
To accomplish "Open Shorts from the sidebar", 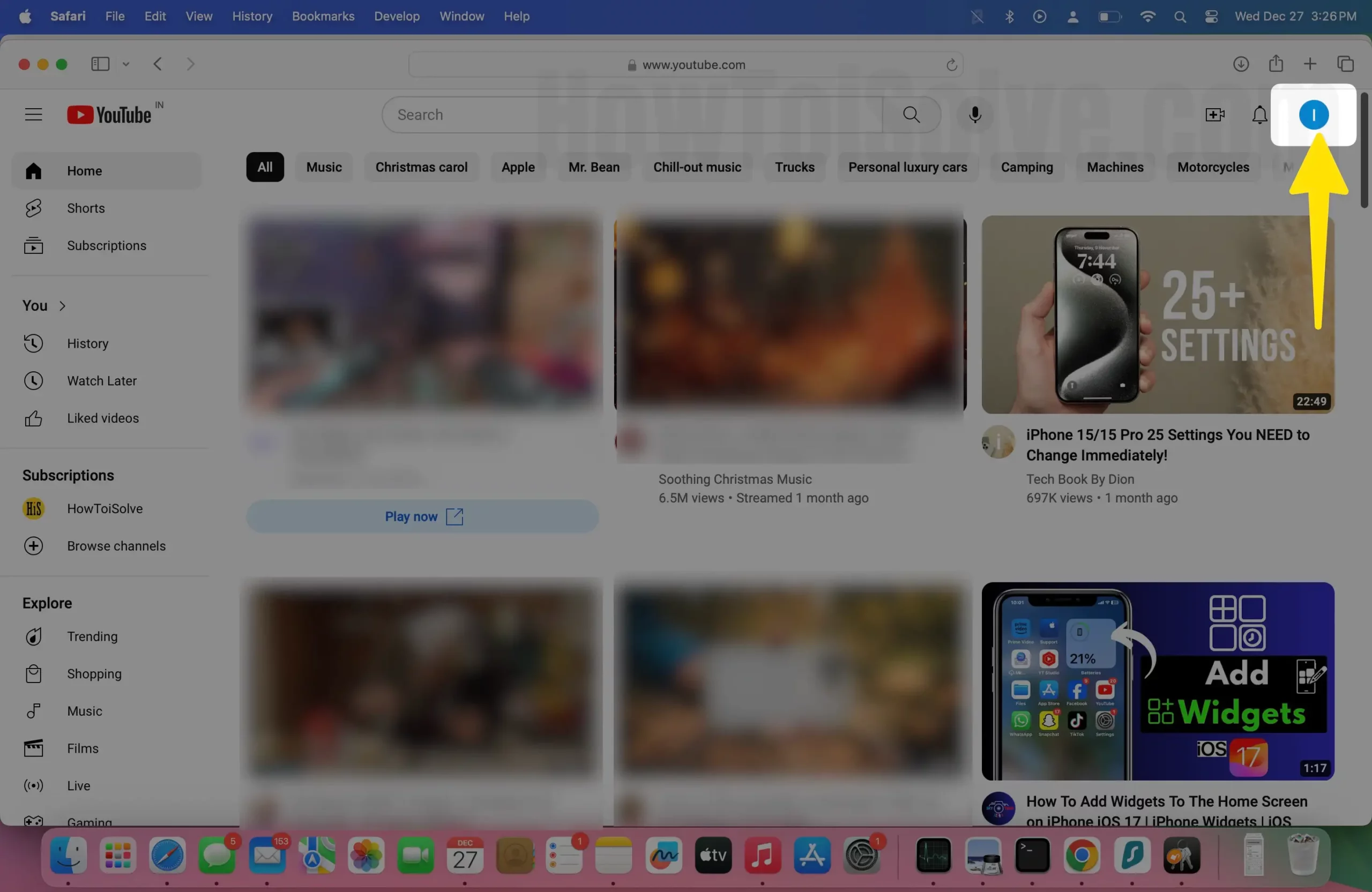I will click(x=85, y=208).
